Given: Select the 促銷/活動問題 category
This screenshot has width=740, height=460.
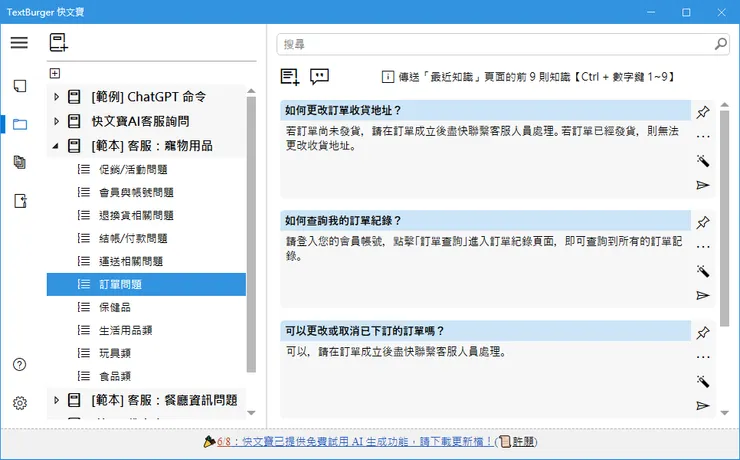Looking at the screenshot, I should (146, 169).
